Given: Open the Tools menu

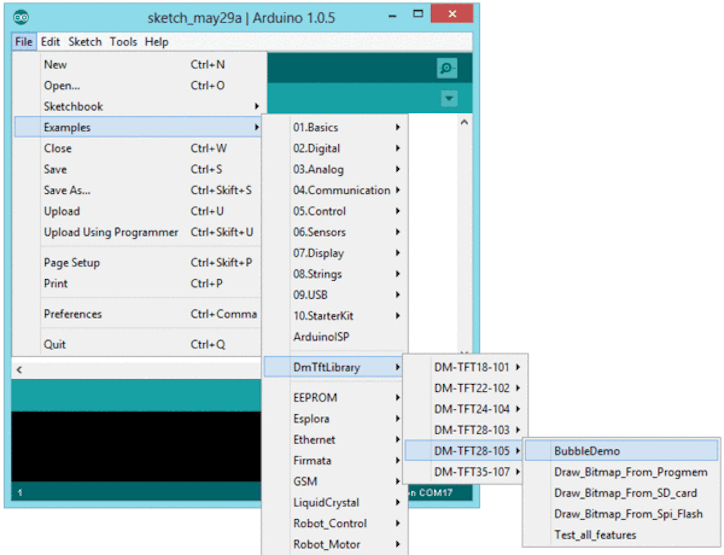Looking at the screenshot, I should 123,42.
